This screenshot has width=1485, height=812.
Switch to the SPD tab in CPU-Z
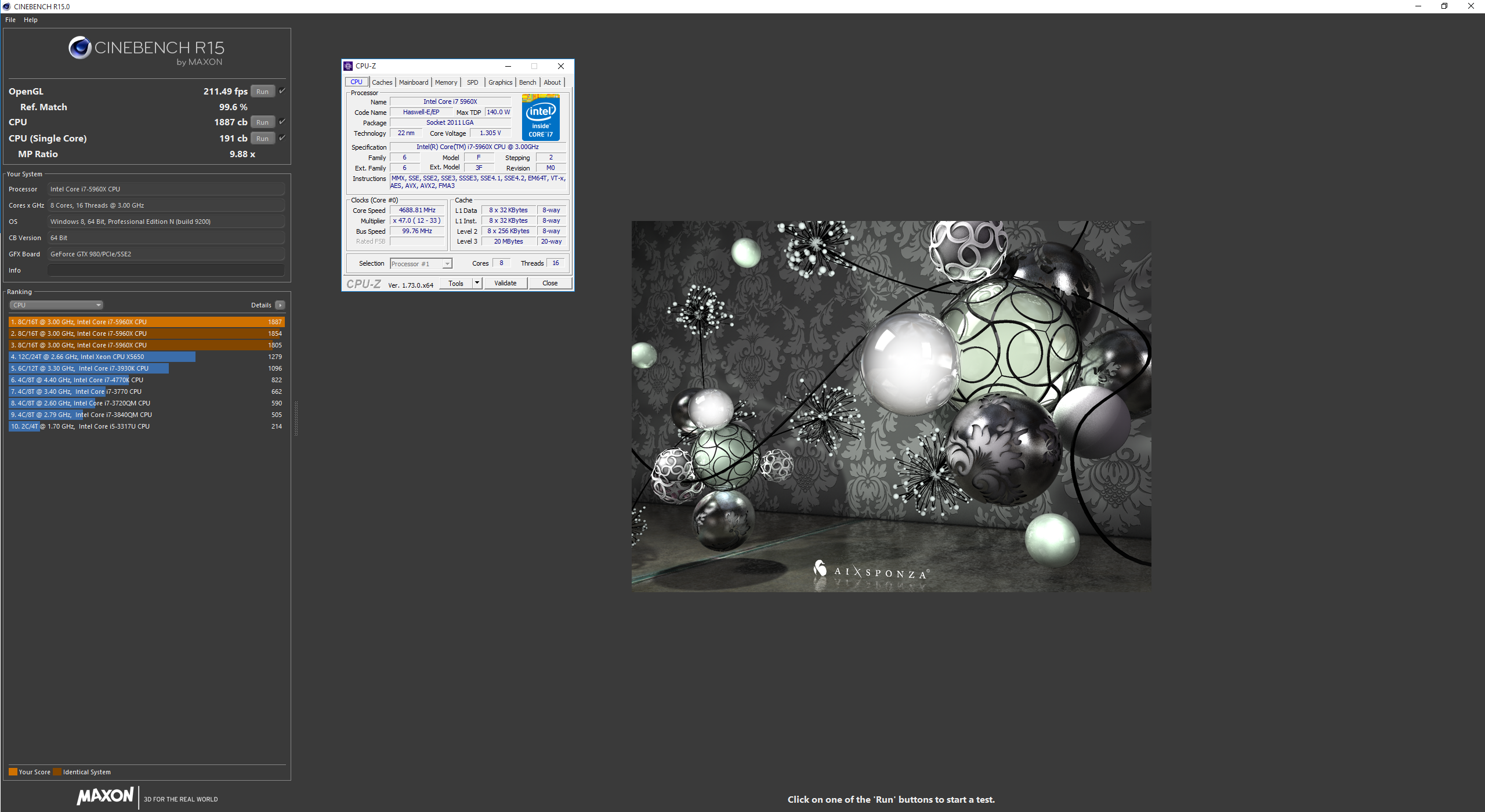(473, 82)
